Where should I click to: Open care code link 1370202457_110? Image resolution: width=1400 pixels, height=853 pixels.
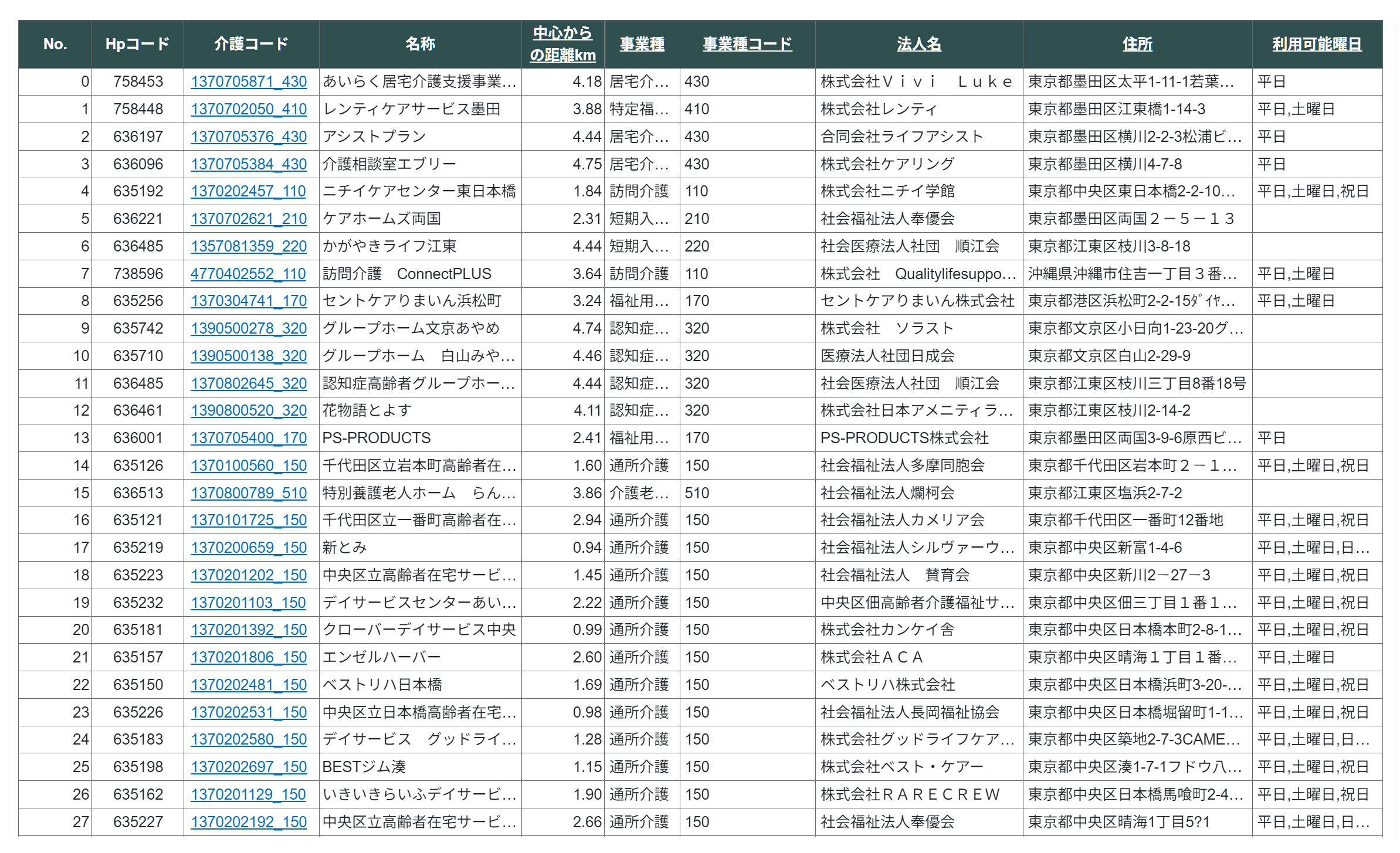[249, 191]
